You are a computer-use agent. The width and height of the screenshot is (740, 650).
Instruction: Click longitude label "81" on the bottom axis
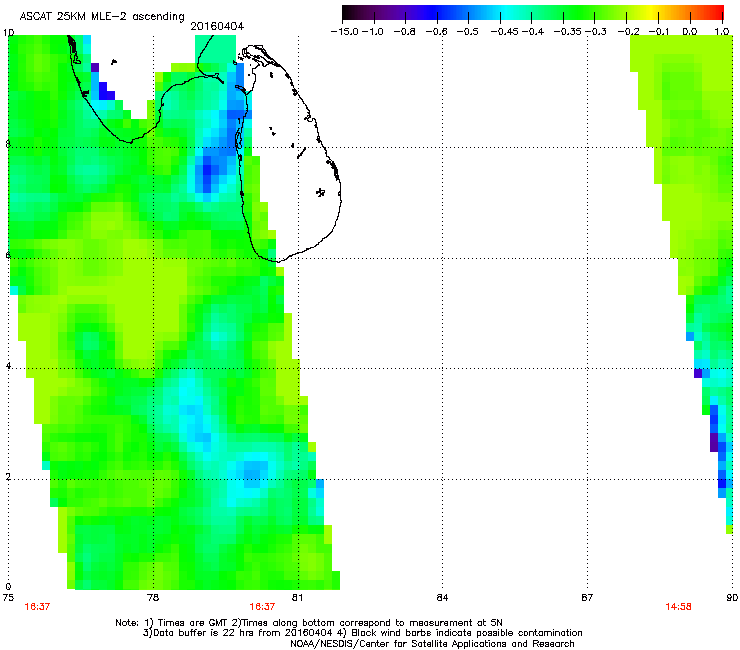(297, 598)
